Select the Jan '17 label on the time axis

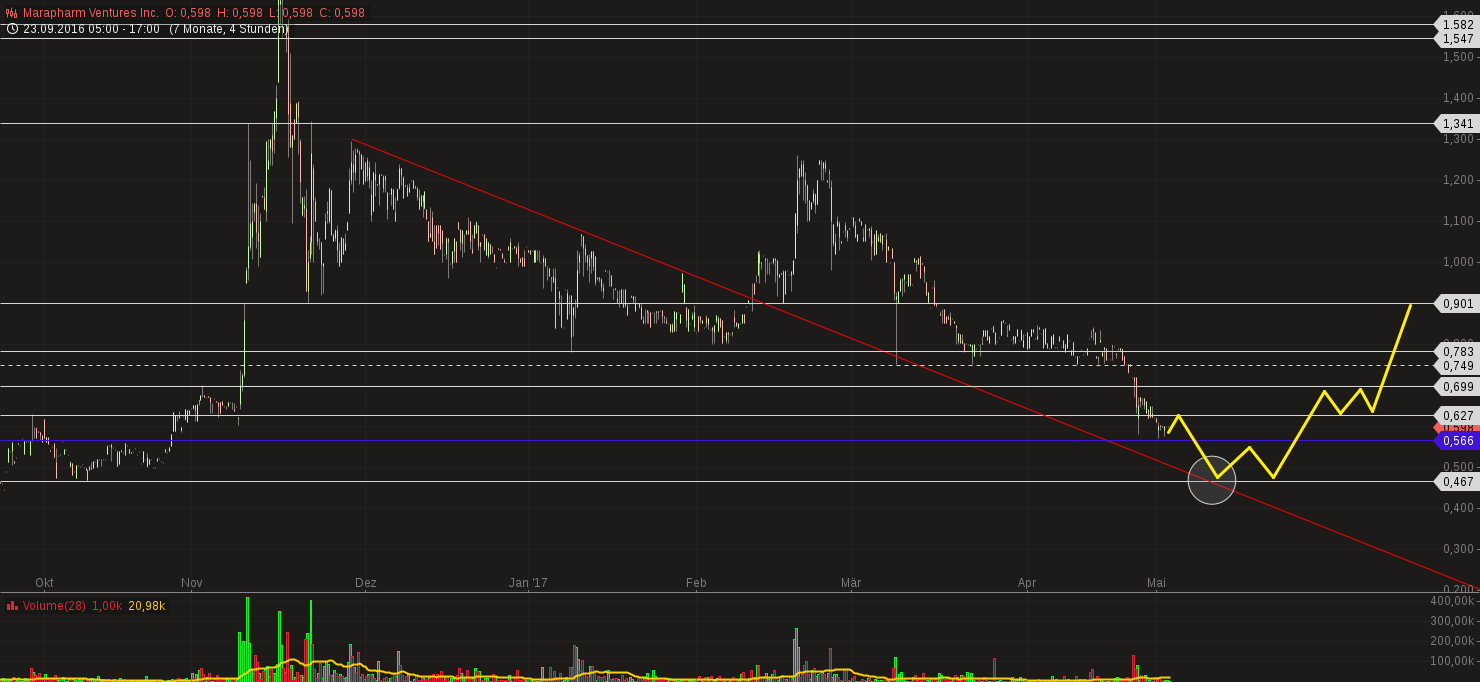tap(528, 582)
